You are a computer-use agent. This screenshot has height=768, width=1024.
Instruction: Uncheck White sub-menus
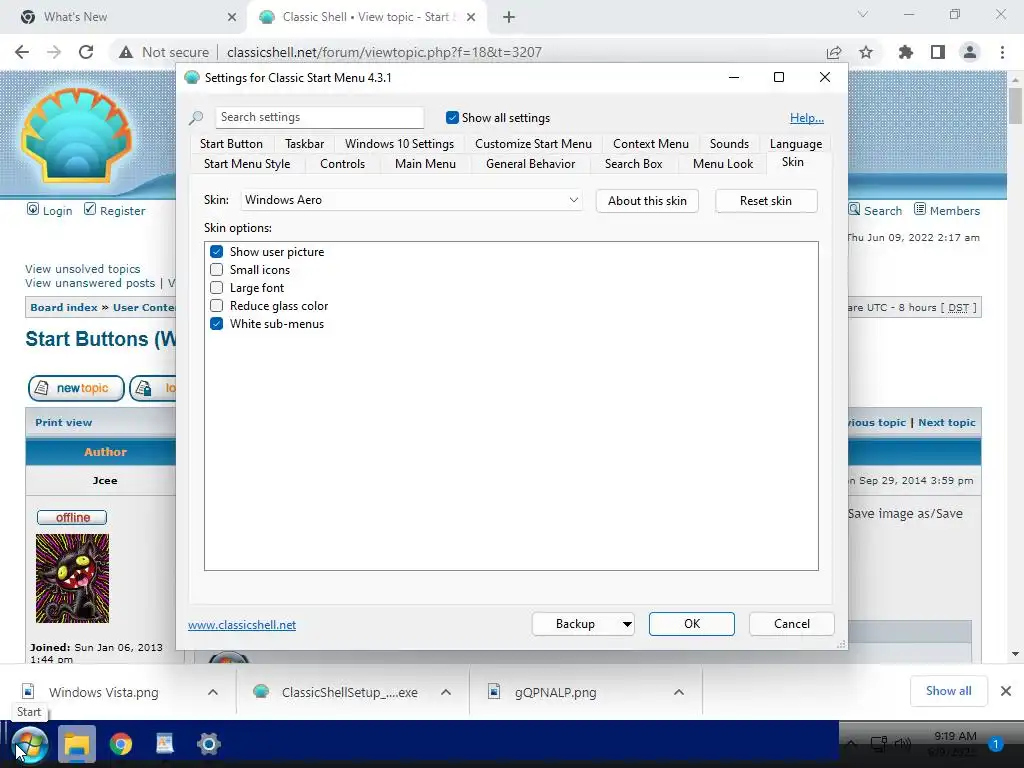coord(216,324)
